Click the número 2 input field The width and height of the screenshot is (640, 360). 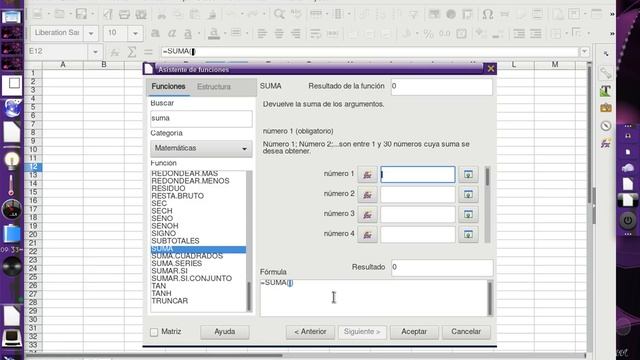pos(418,195)
